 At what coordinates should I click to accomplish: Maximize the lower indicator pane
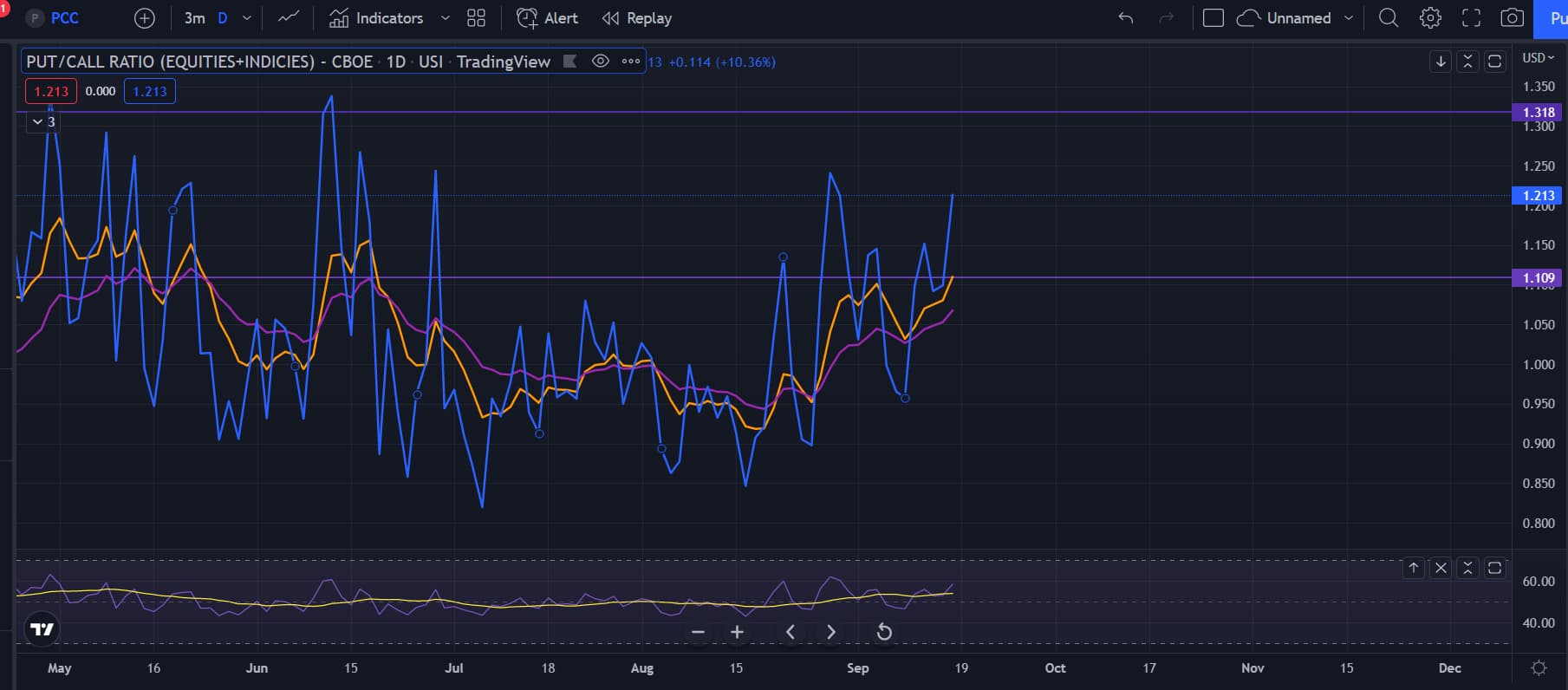tap(1495, 568)
